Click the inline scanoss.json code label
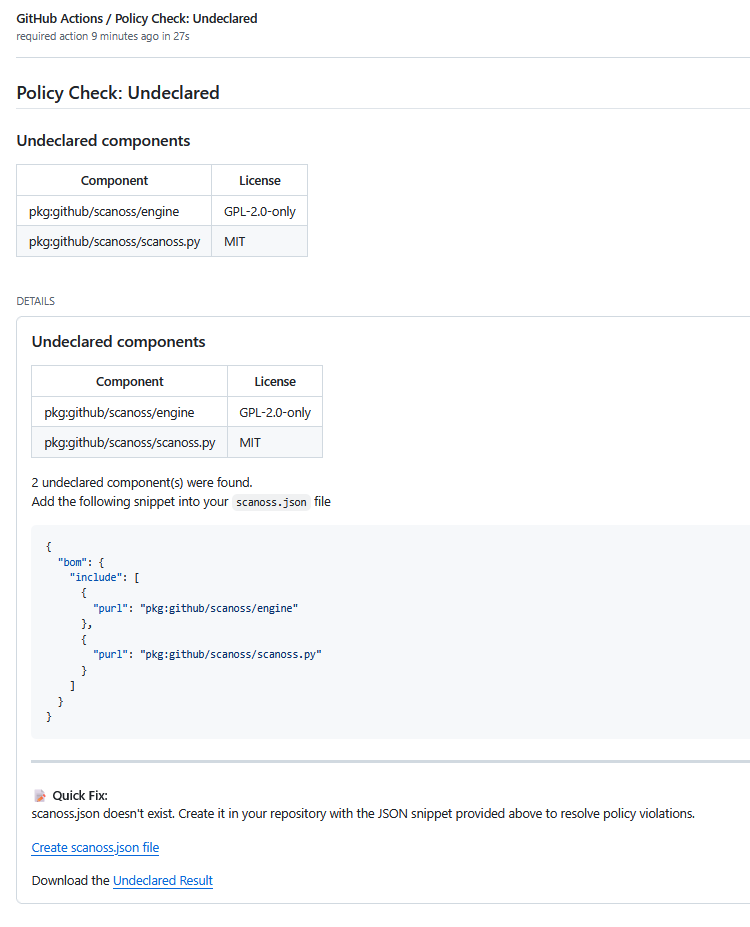The height and width of the screenshot is (927, 750). pos(271,502)
